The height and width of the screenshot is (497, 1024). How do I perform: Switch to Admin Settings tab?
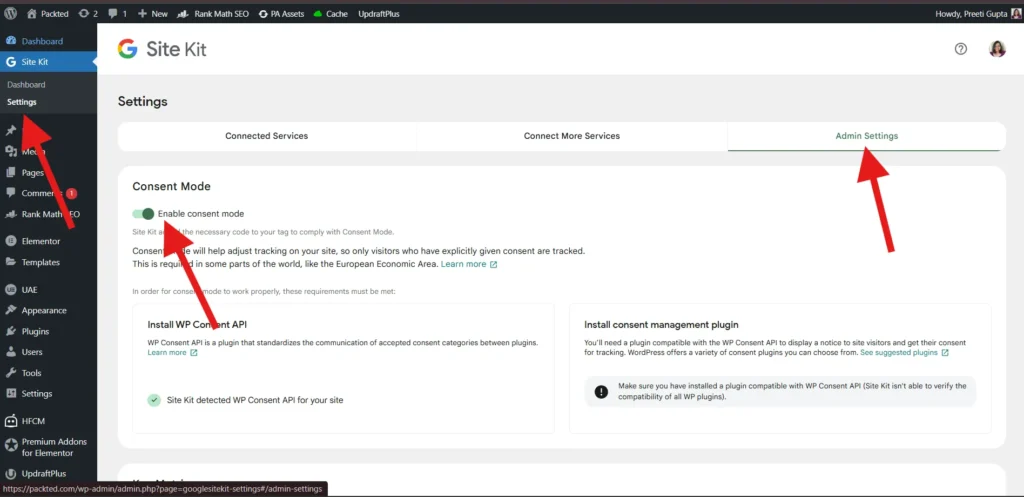(x=867, y=136)
